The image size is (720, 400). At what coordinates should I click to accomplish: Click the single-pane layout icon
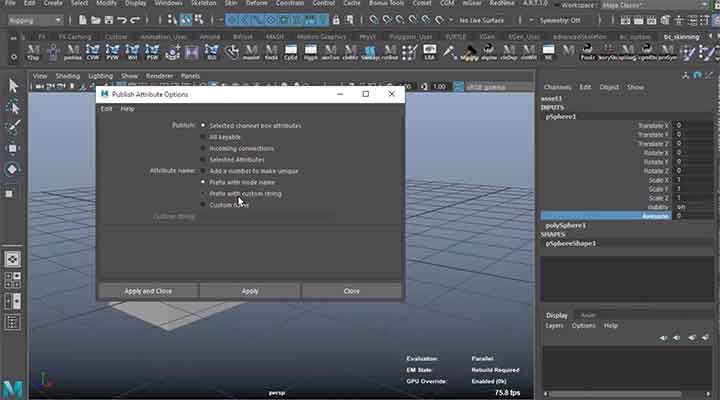pos(13,258)
